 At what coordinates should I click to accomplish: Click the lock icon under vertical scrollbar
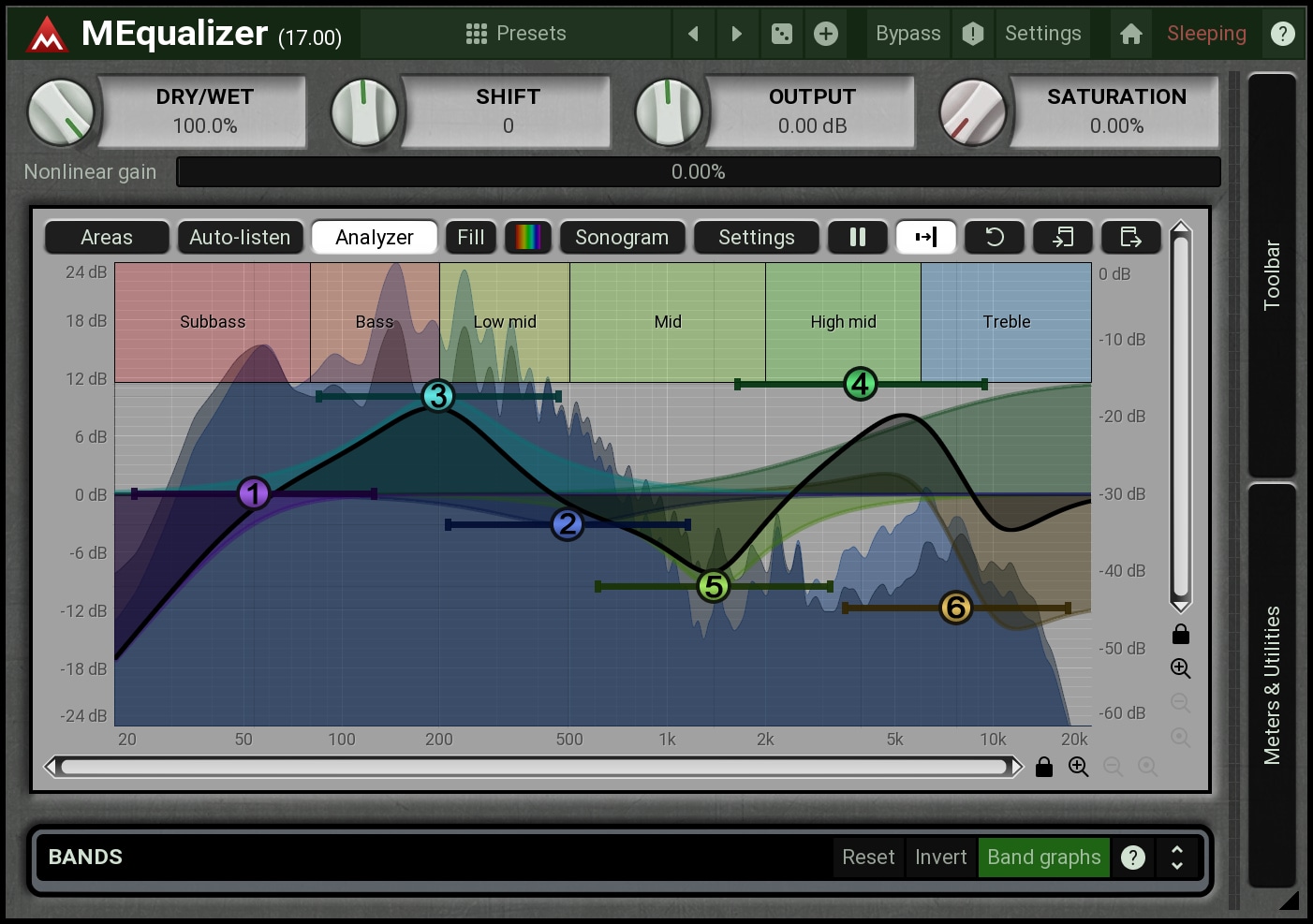tap(1180, 635)
